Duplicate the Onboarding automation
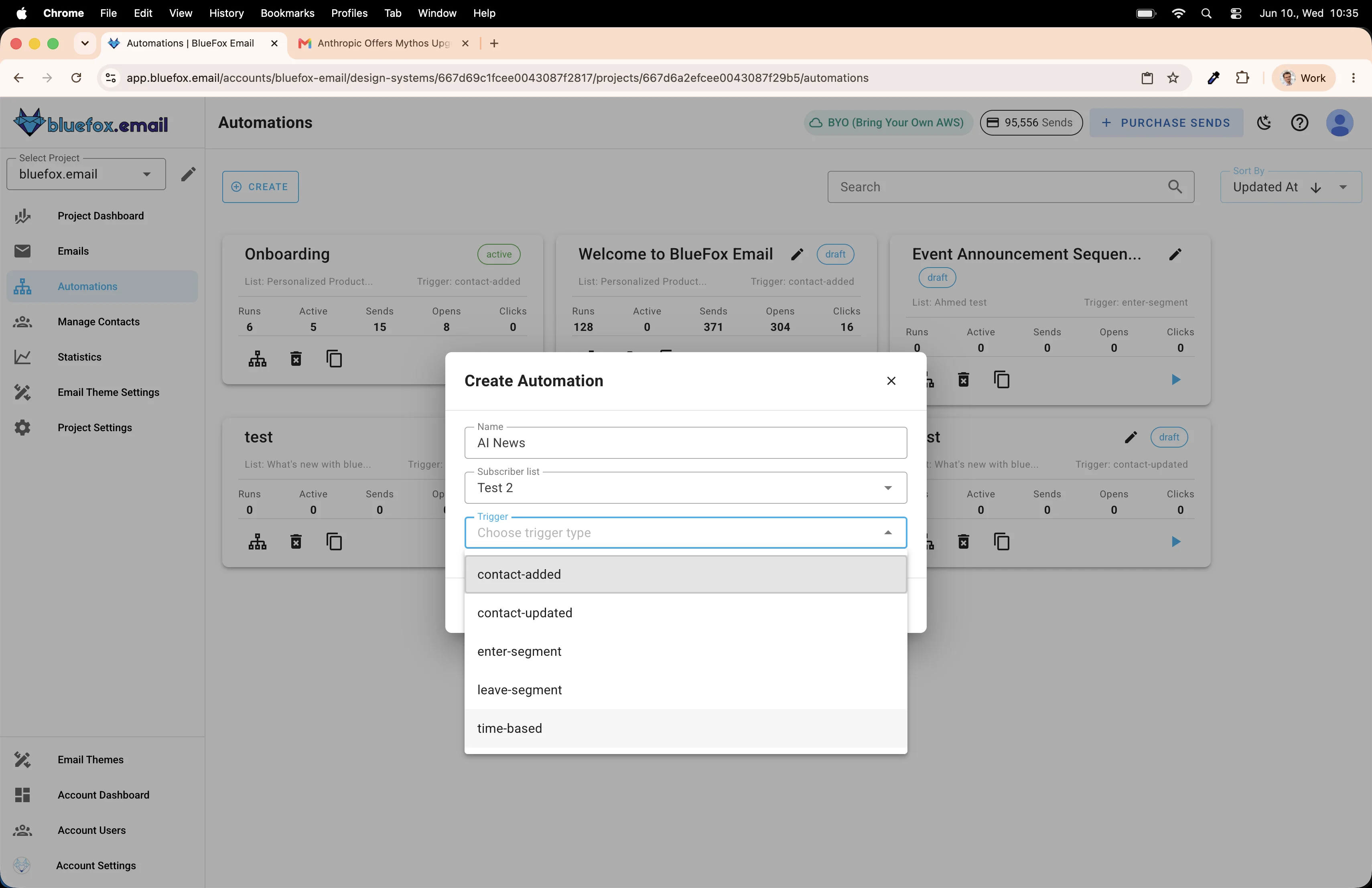1372x888 pixels. coord(334,359)
